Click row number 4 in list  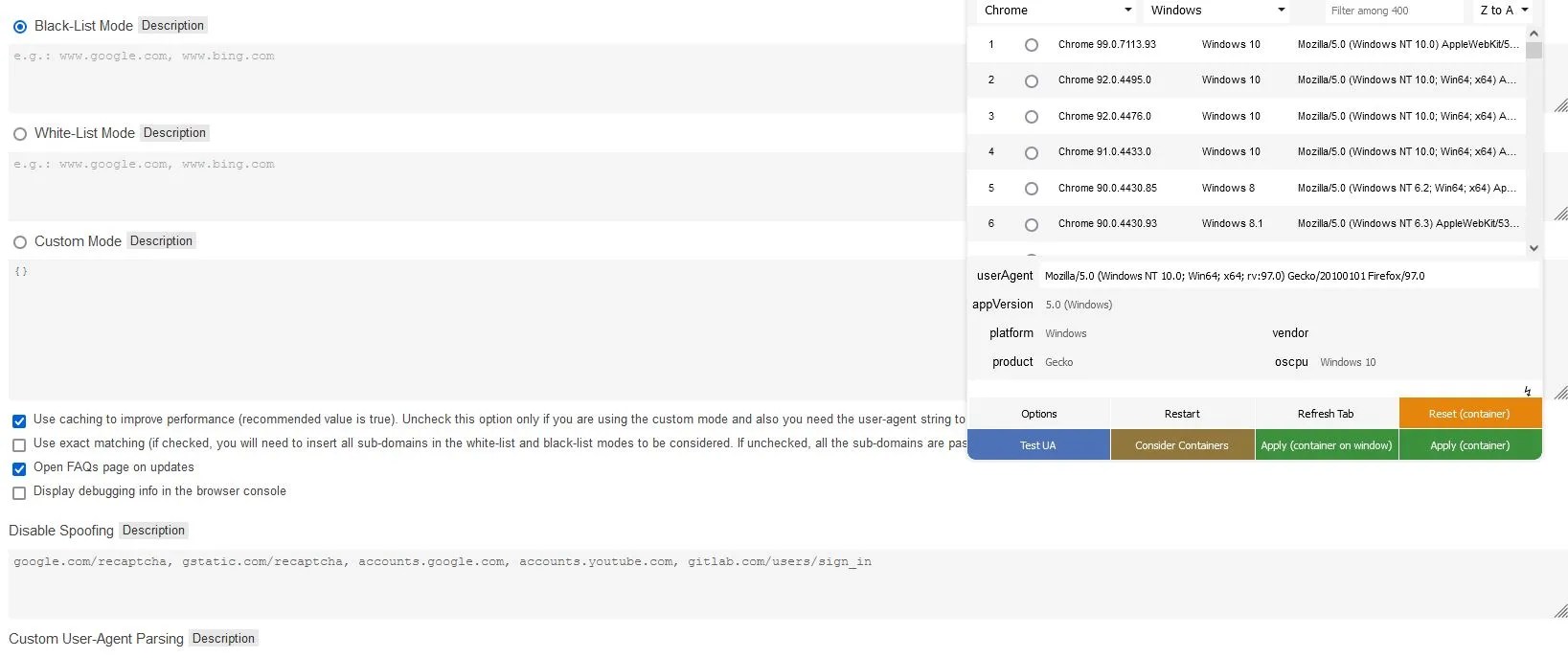pos(991,152)
